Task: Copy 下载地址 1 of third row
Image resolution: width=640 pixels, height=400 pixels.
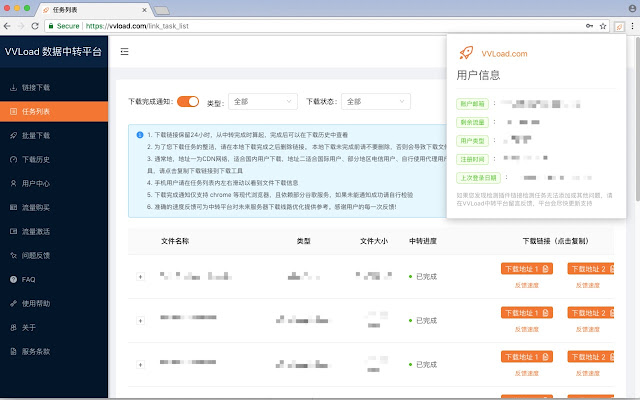Action: [527, 357]
